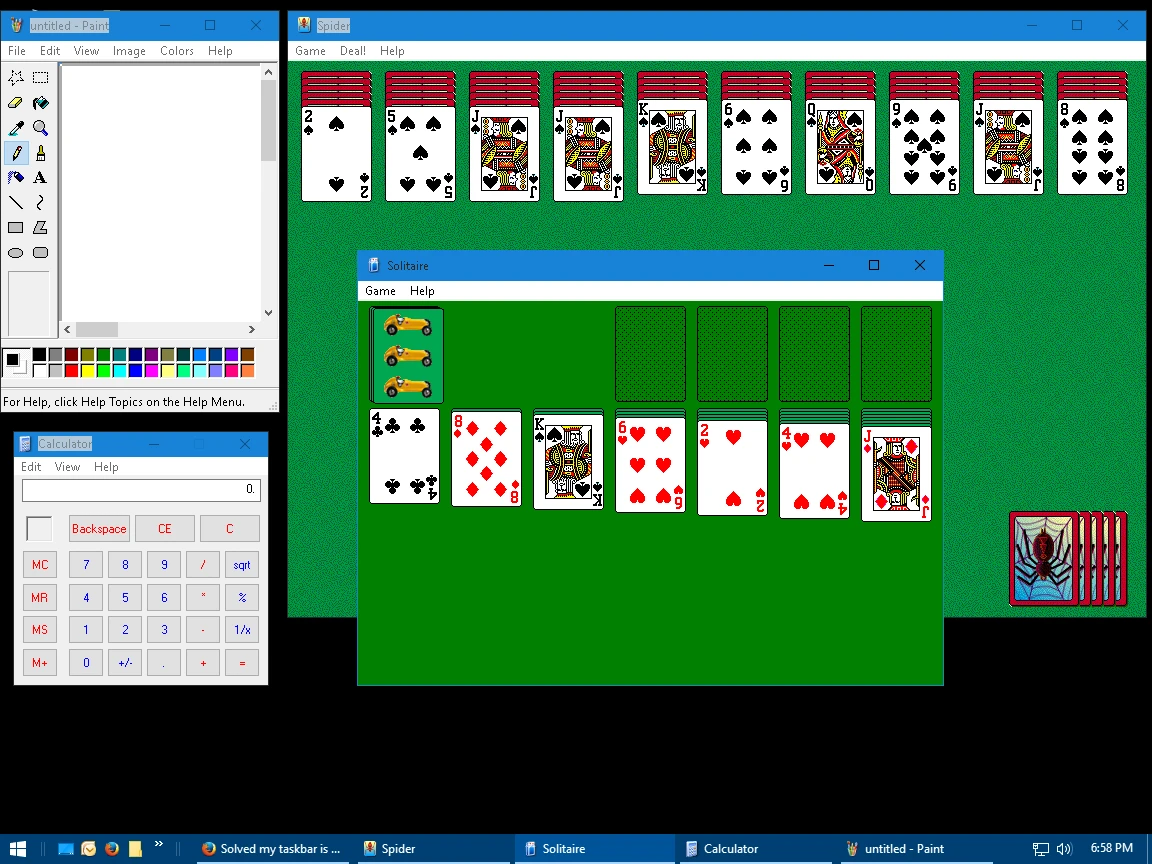The width and height of the screenshot is (1152, 864).
Task: Click the 1/x button in Calculator
Action: tap(242, 630)
